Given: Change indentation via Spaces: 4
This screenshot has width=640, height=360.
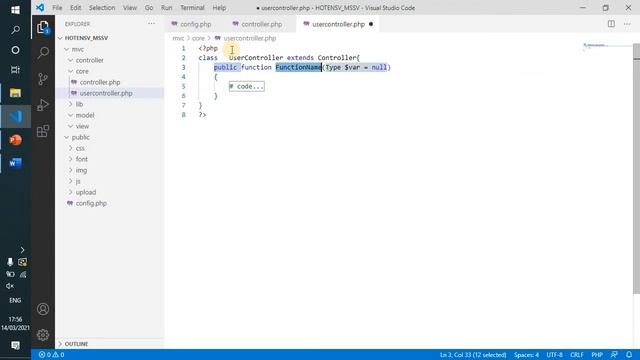Looking at the screenshot, I should tap(526, 355).
